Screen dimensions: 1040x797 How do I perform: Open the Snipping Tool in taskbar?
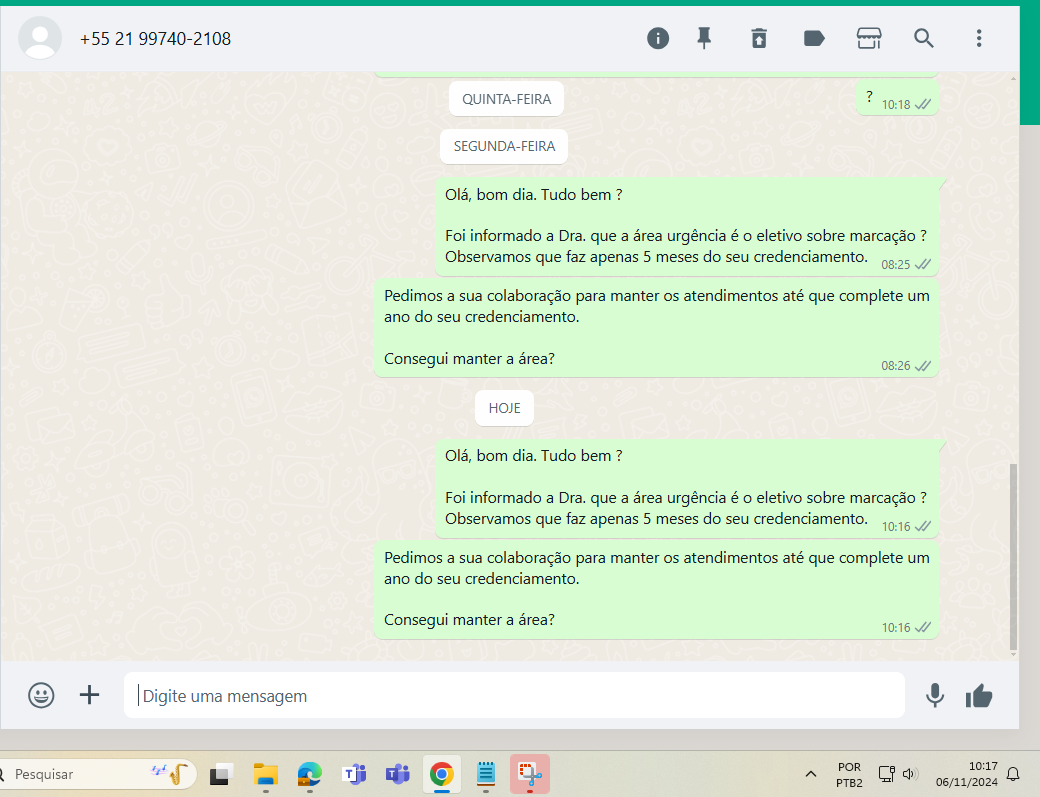(x=530, y=774)
